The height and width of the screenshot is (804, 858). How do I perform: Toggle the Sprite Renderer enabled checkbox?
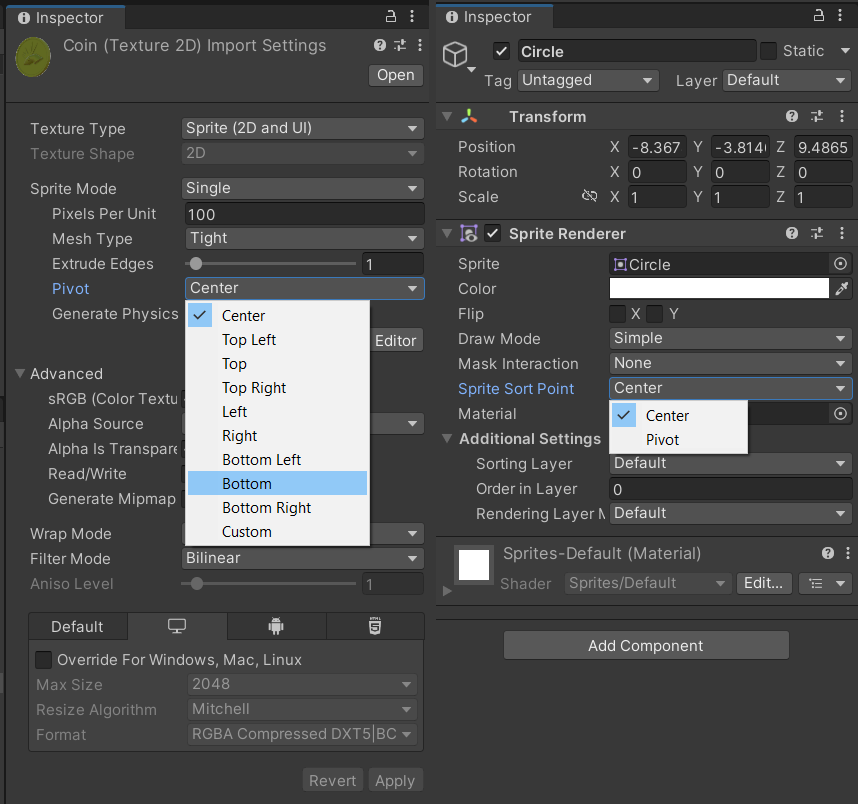click(x=493, y=234)
